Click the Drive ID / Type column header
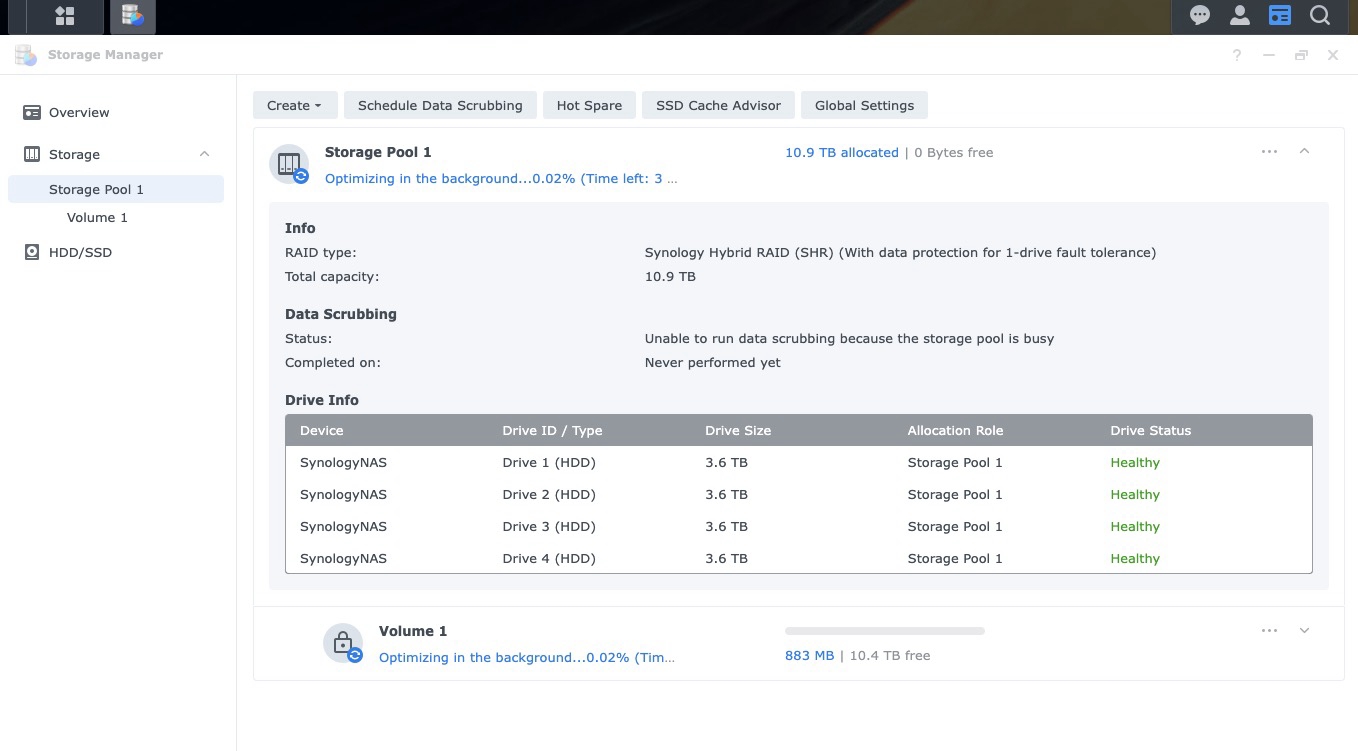 (552, 430)
